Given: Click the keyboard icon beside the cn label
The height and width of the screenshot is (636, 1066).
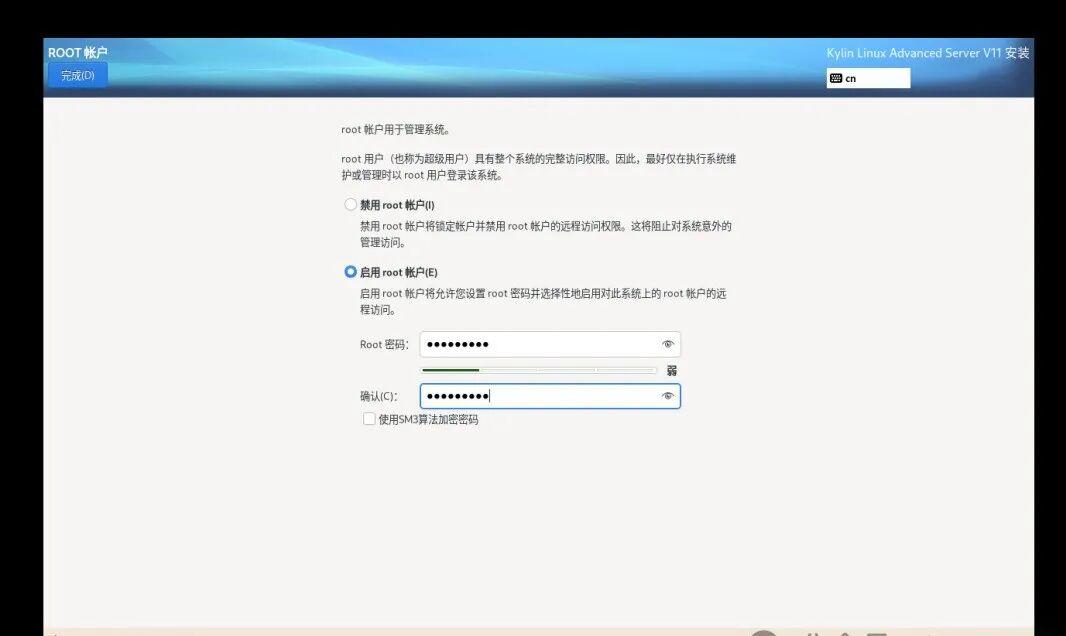Looking at the screenshot, I should (838, 77).
